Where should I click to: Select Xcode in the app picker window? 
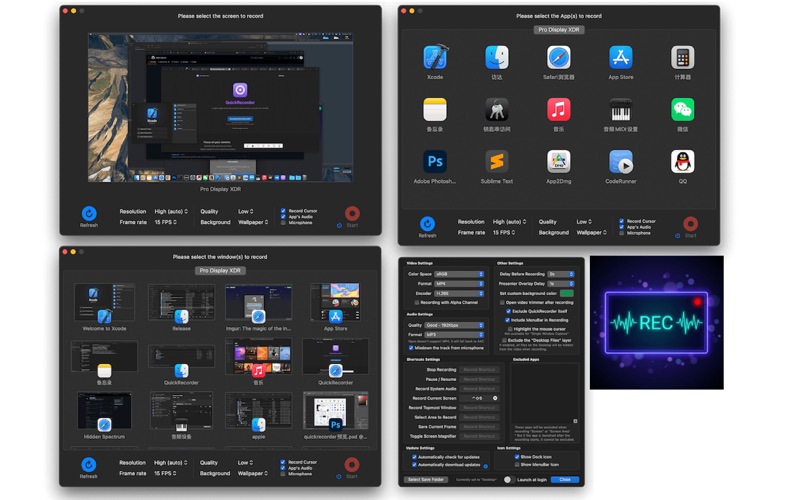tap(435, 57)
